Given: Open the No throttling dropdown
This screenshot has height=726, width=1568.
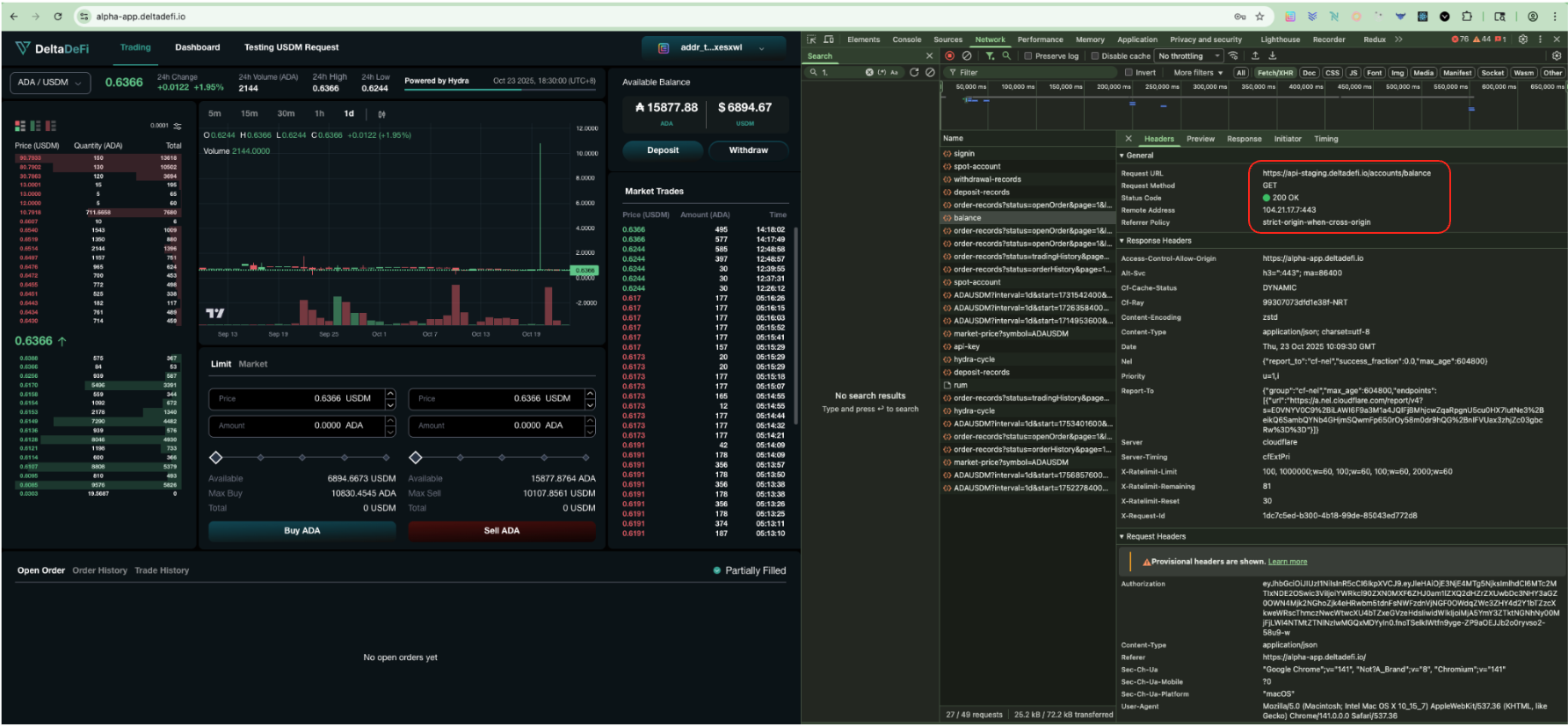Looking at the screenshot, I should click(x=1189, y=56).
